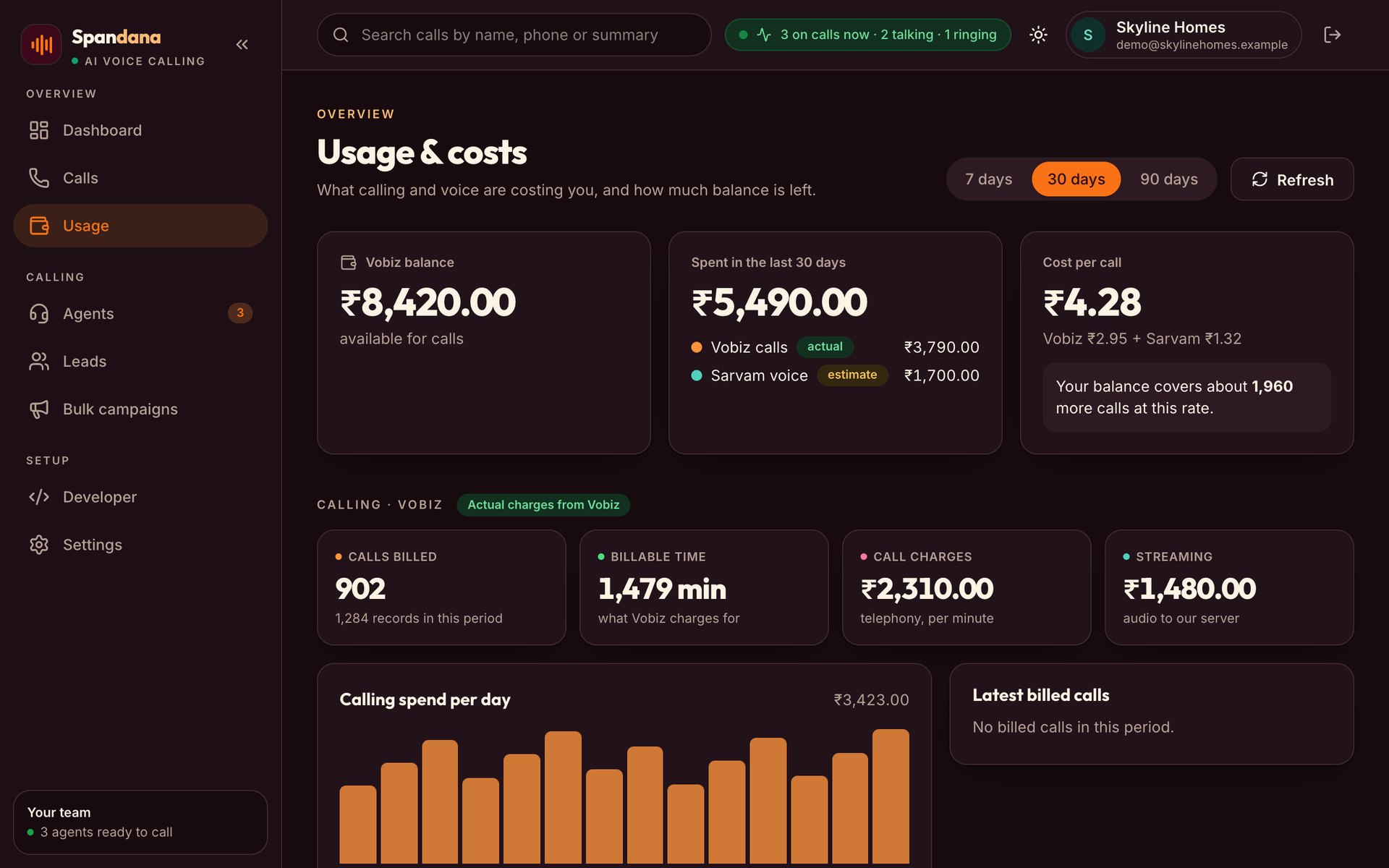Open the Leads menu item

point(140,361)
